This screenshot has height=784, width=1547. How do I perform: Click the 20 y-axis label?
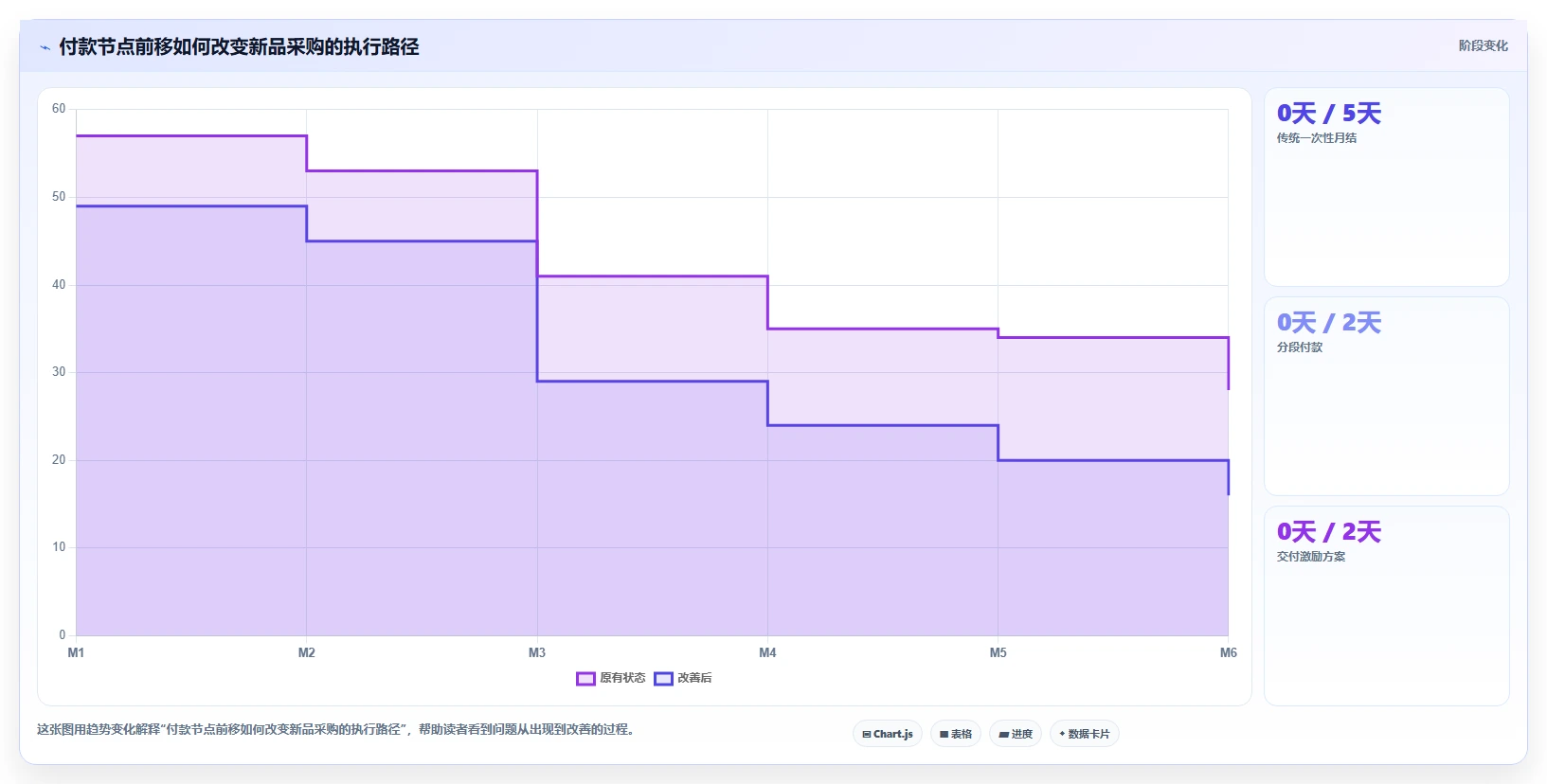[x=59, y=460]
